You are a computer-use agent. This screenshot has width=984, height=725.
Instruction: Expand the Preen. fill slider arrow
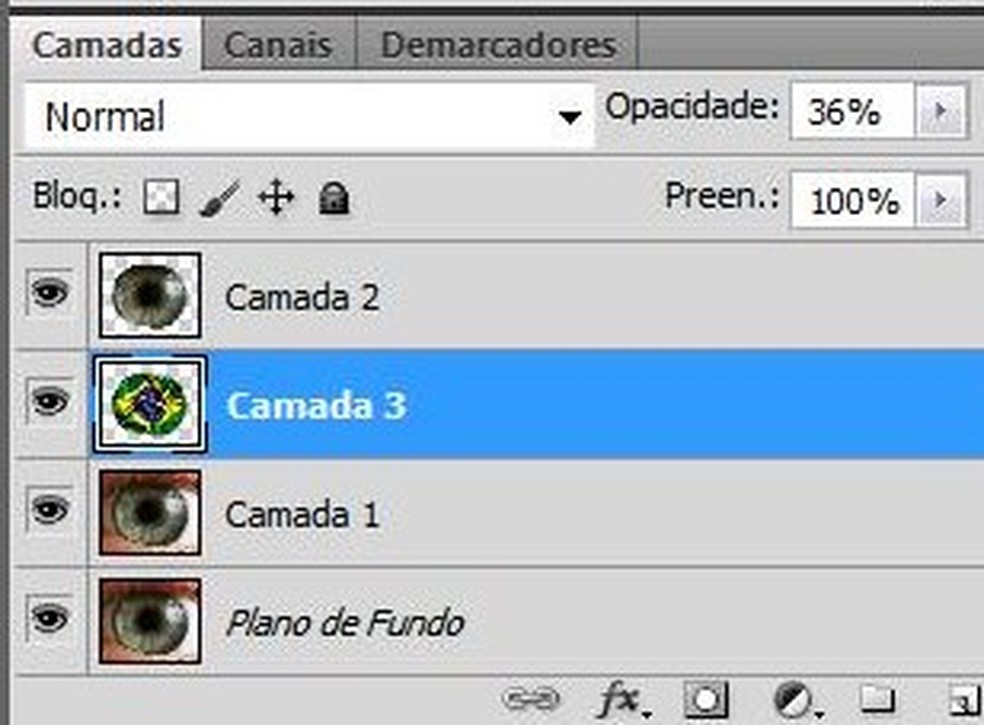click(x=940, y=200)
